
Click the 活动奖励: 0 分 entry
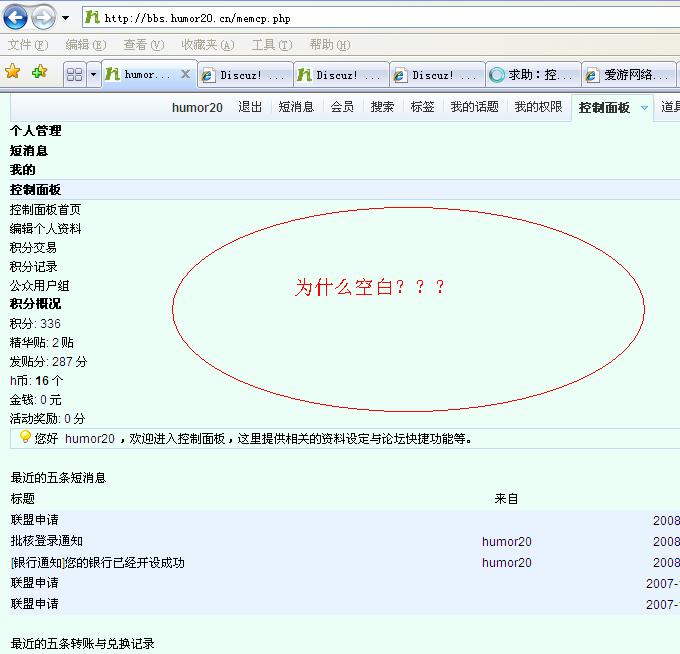pyautogui.click(x=48, y=419)
